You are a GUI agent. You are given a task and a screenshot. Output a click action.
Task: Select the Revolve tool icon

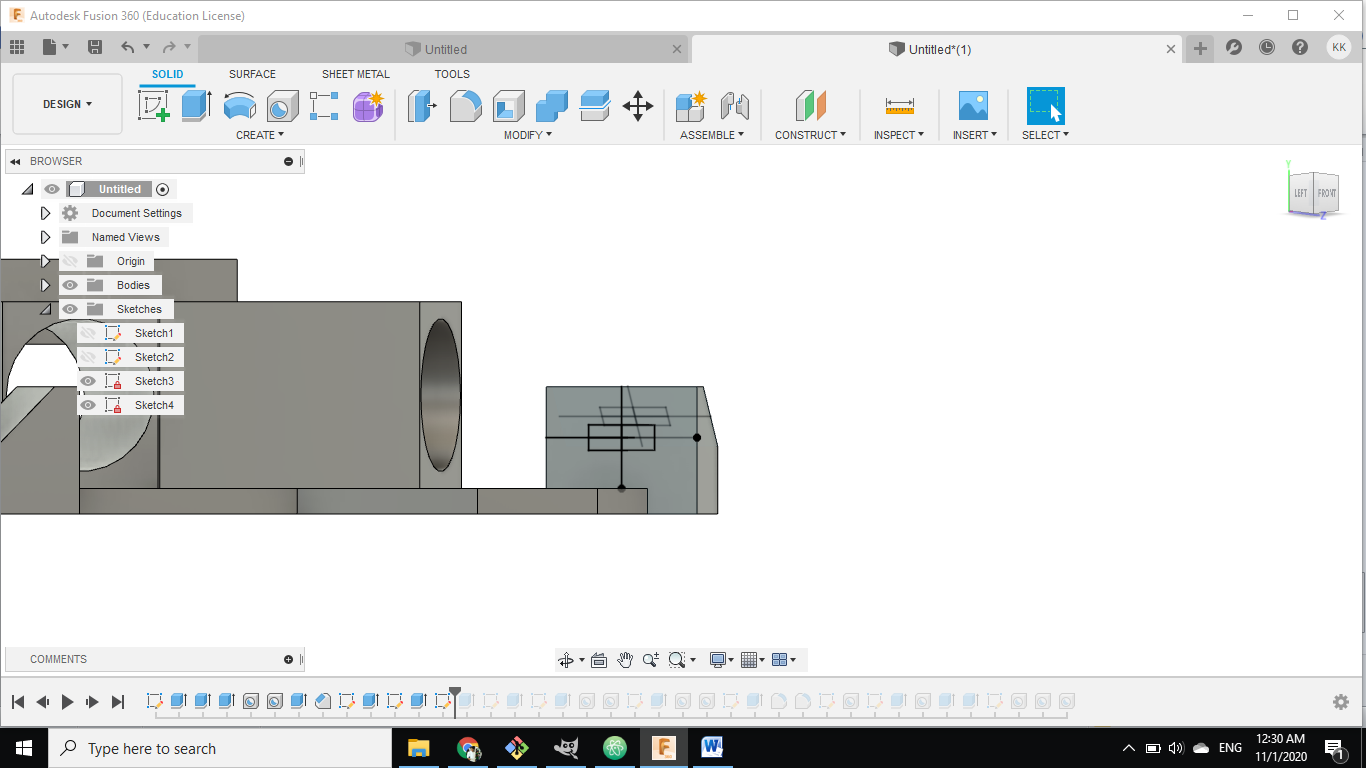[239, 105]
